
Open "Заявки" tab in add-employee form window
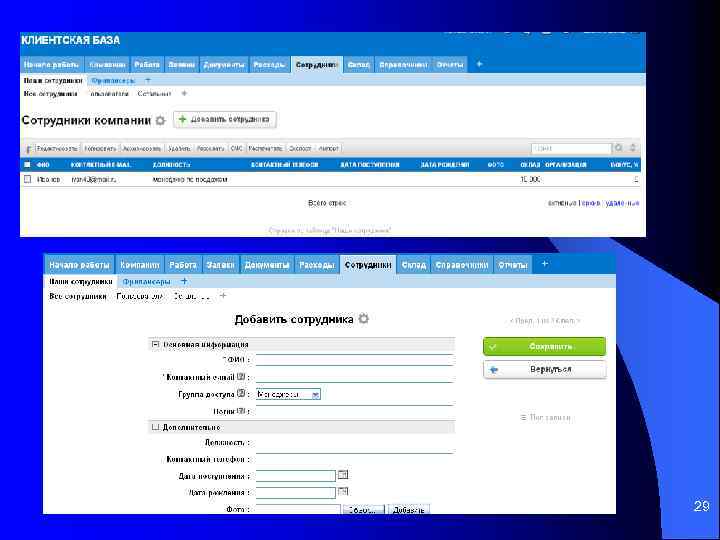220,265
